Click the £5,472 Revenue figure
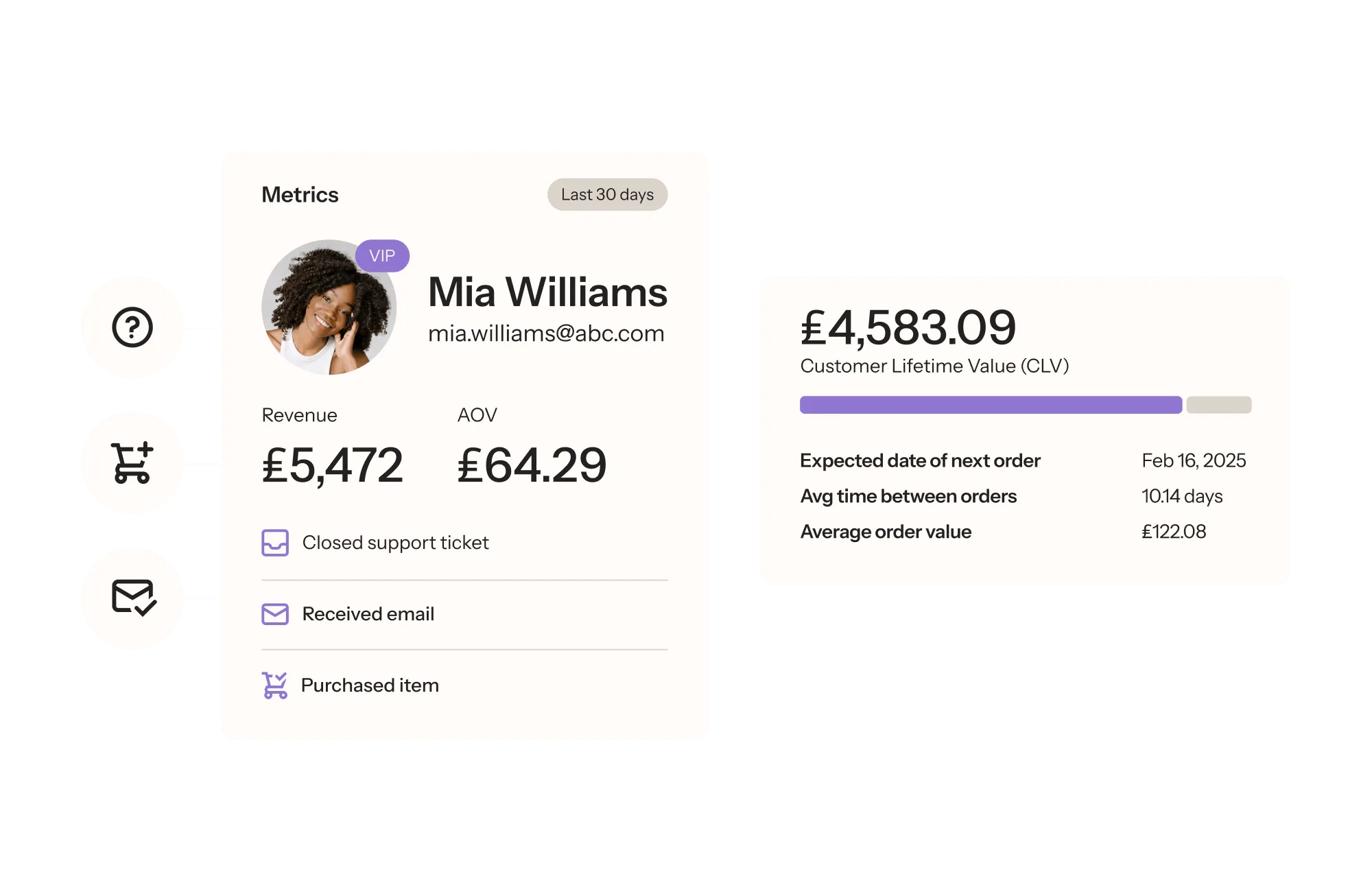 (333, 465)
